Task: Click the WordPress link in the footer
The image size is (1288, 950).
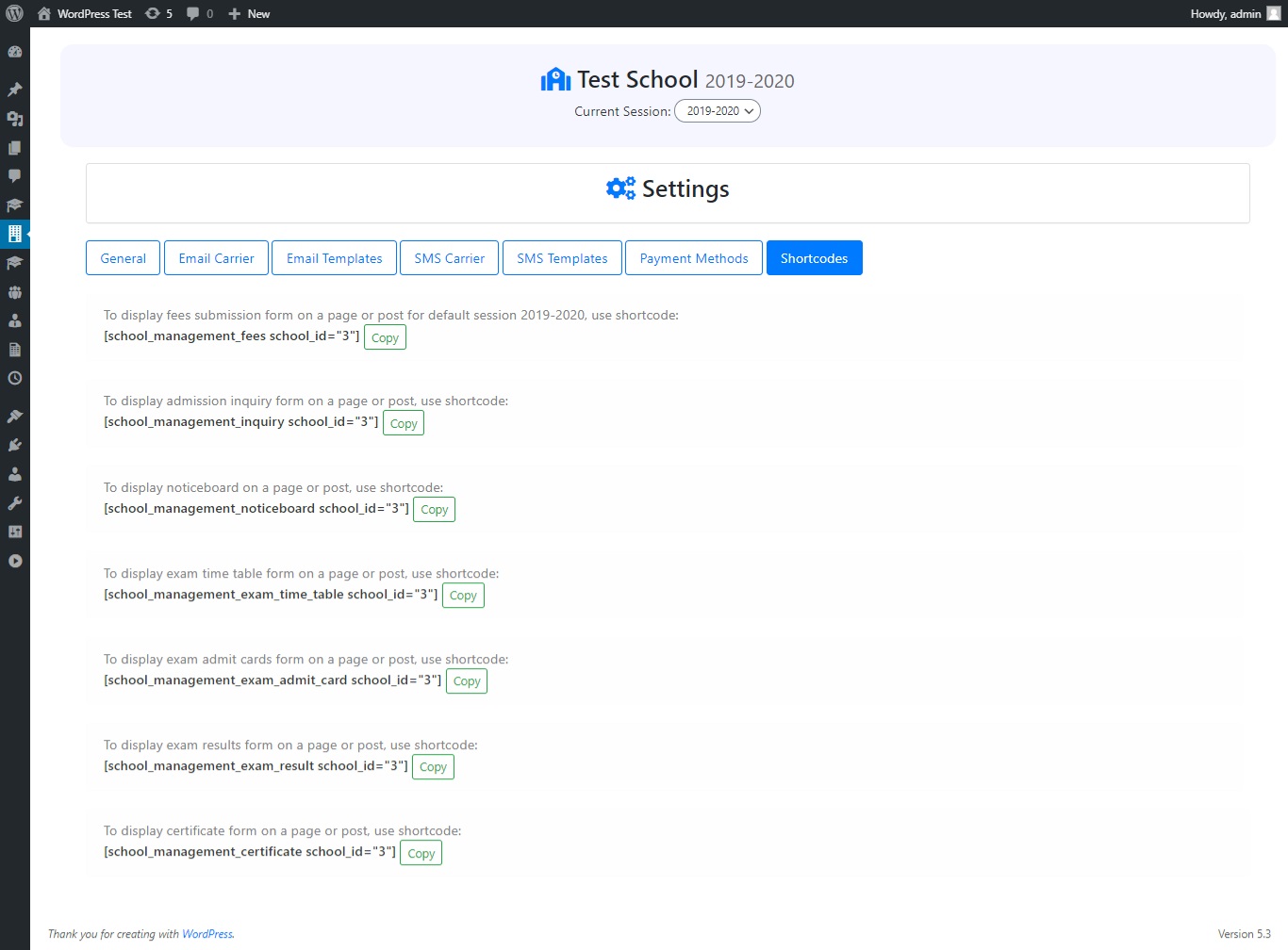Action: coord(206,934)
